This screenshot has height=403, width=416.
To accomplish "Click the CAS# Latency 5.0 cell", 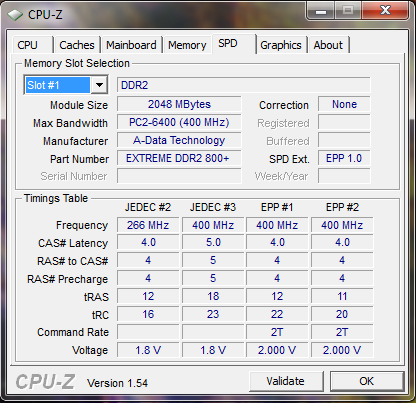I will tap(213, 242).
